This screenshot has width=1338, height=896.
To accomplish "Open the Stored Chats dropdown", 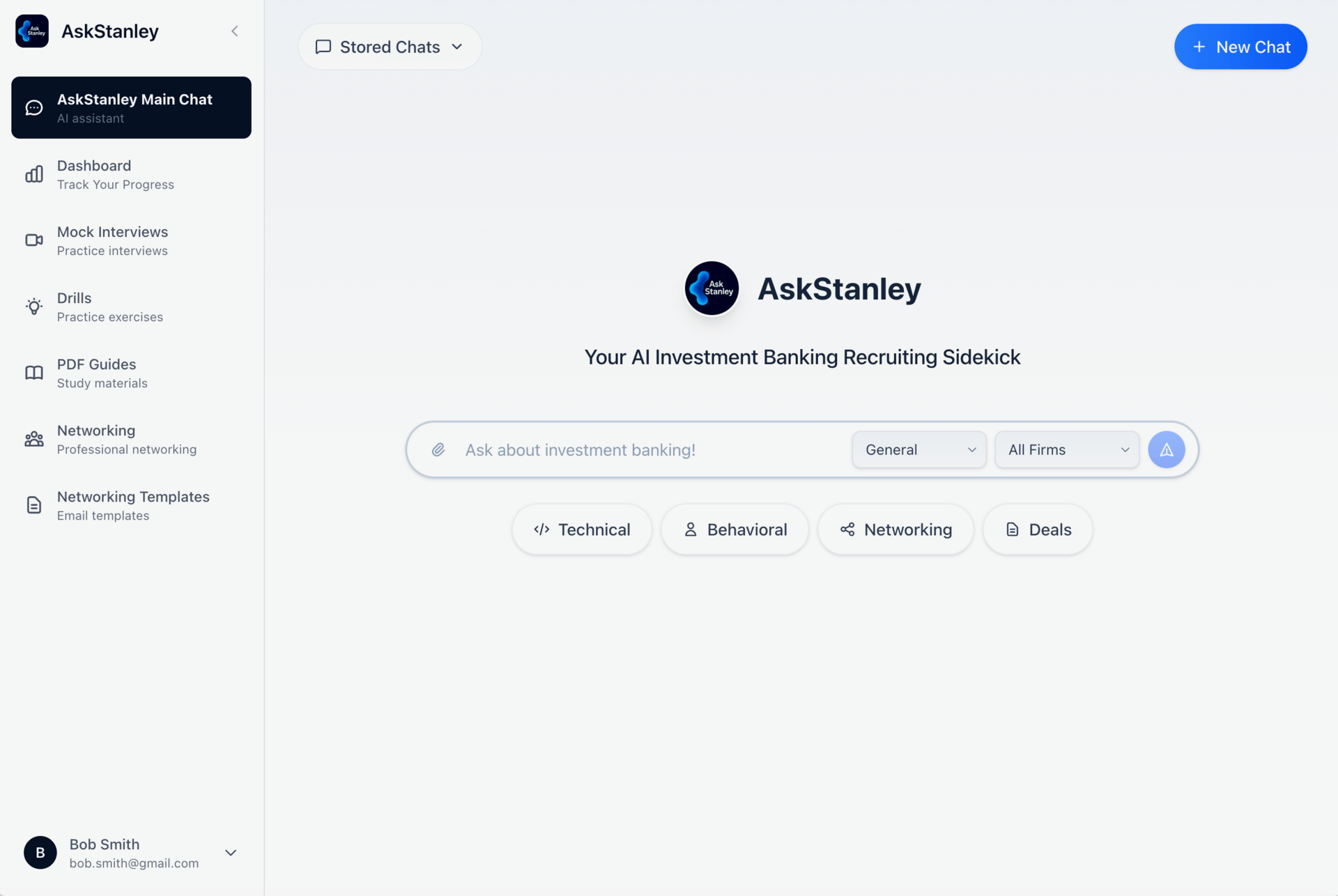I will tap(390, 47).
